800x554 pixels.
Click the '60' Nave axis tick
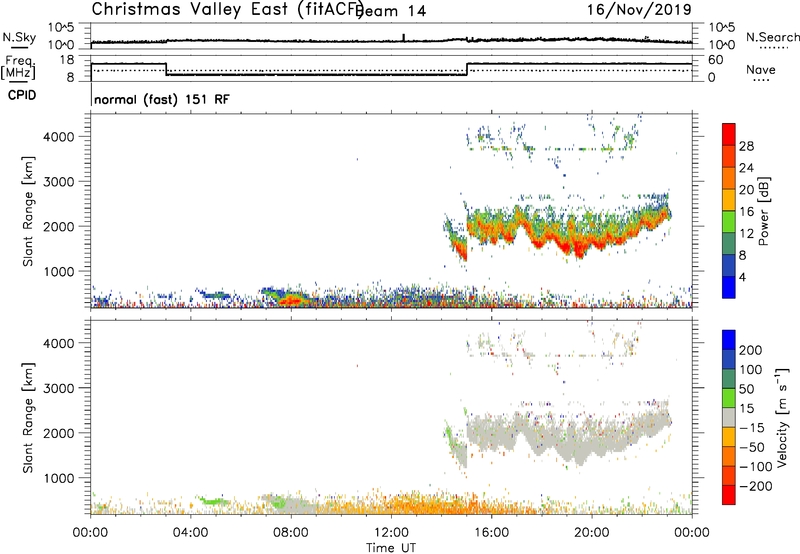tap(716, 60)
